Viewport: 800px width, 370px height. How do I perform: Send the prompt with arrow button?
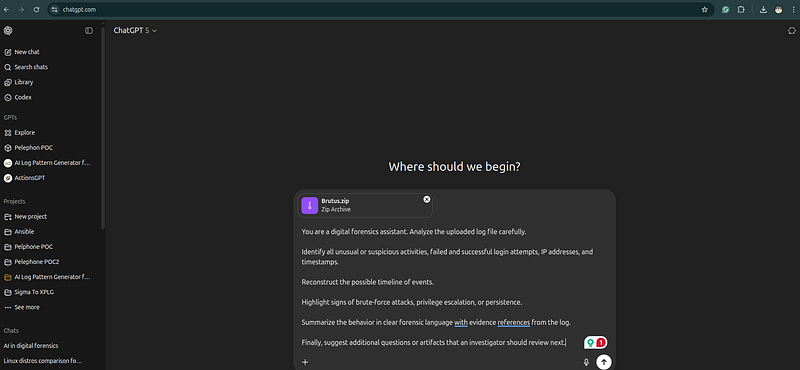click(x=604, y=362)
